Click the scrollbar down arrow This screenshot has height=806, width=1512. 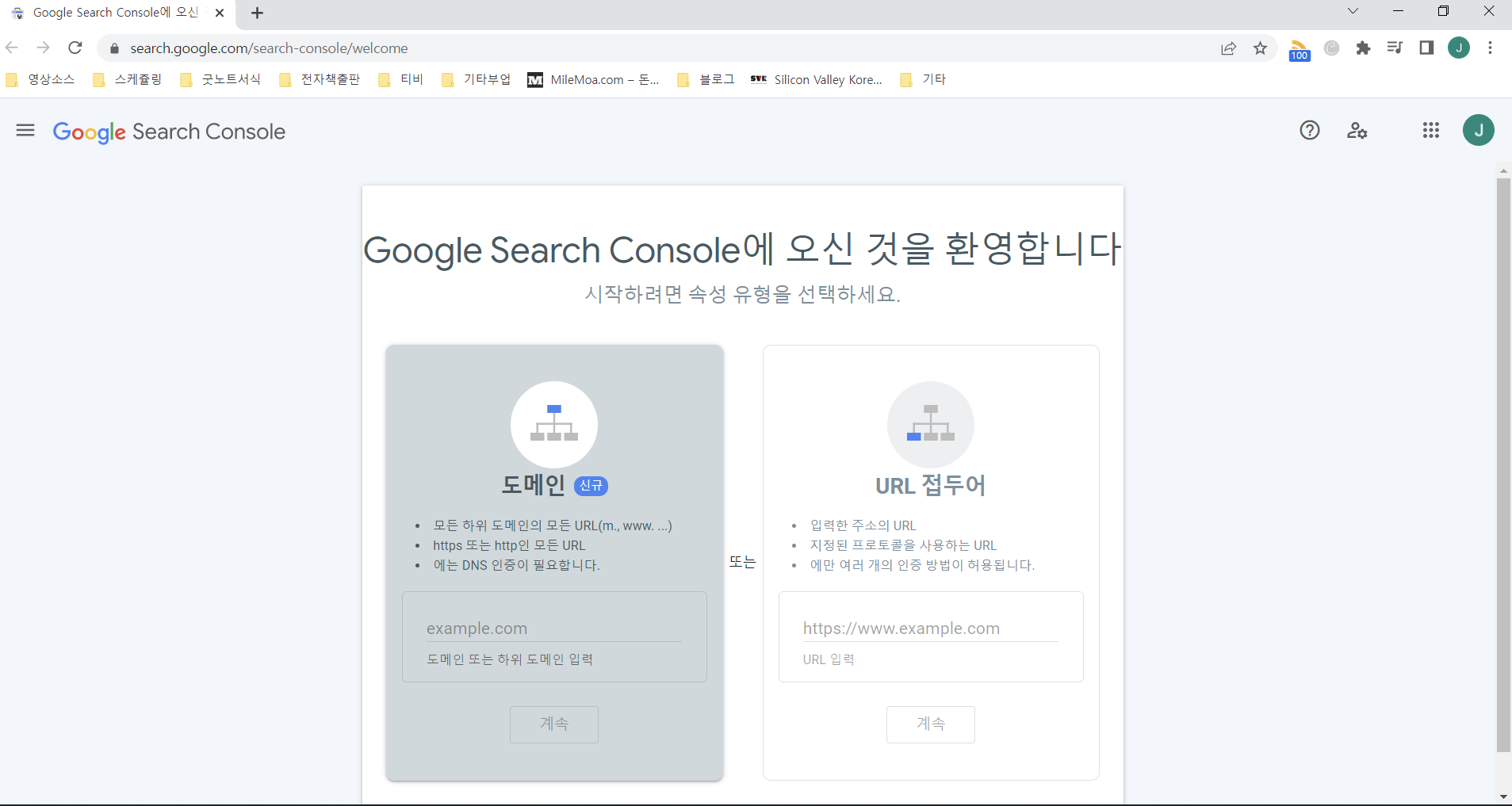click(1503, 796)
